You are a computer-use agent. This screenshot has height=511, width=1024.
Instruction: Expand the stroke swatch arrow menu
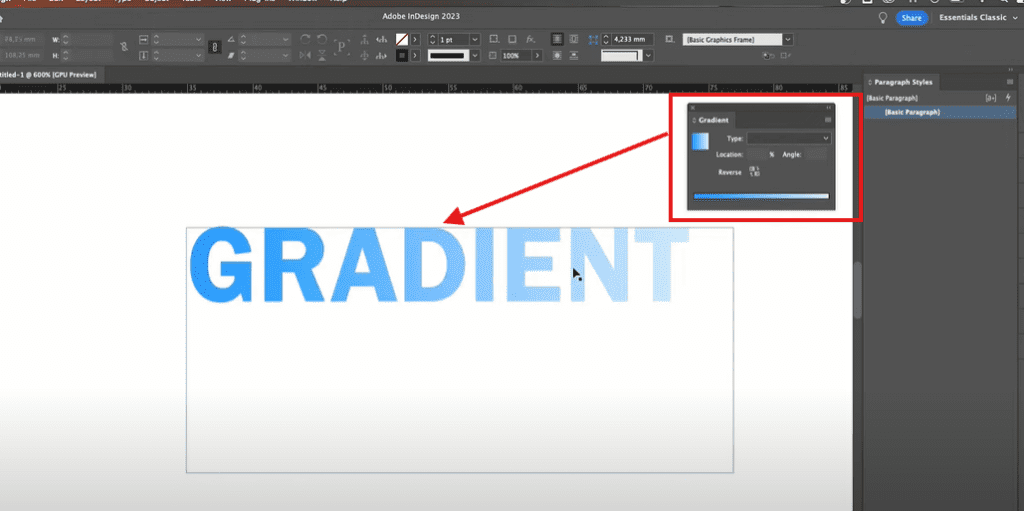(x=415, y=56)
